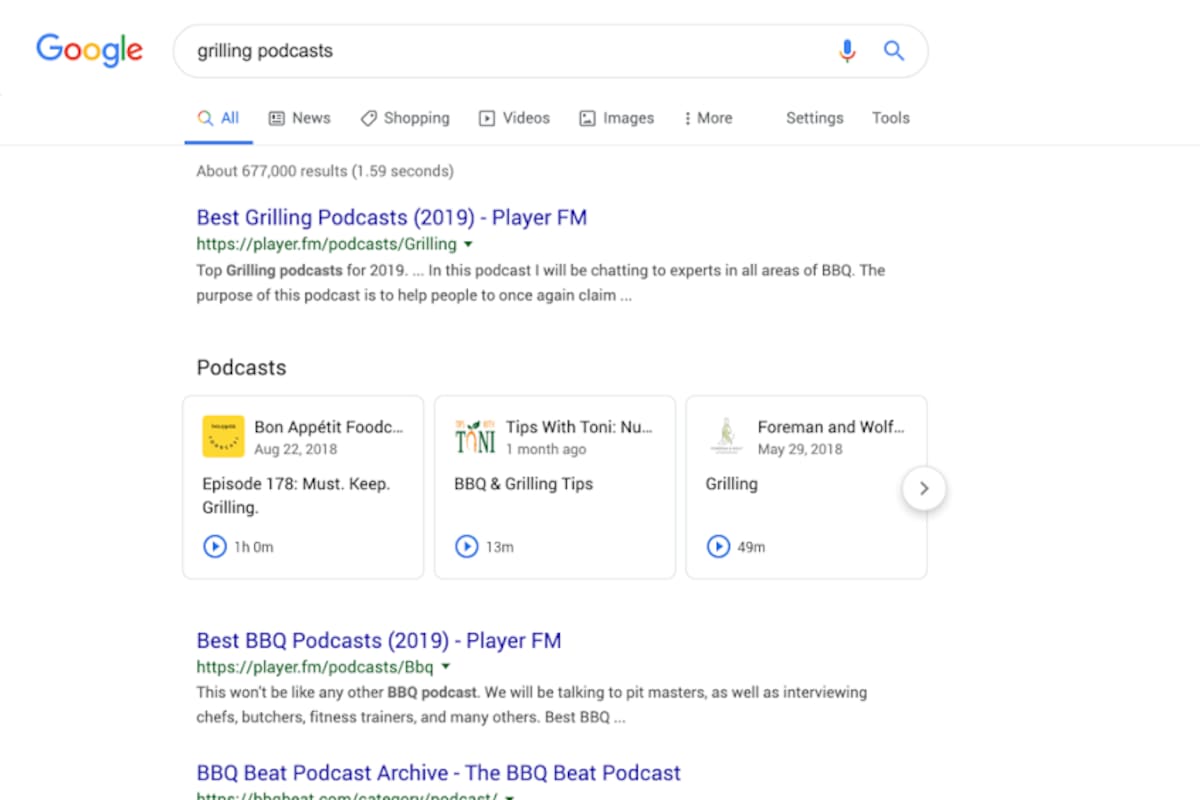Open BBQ & Grilling Tips episode title
Viewport: 1200px width, 800px height.
pos(523,484)
